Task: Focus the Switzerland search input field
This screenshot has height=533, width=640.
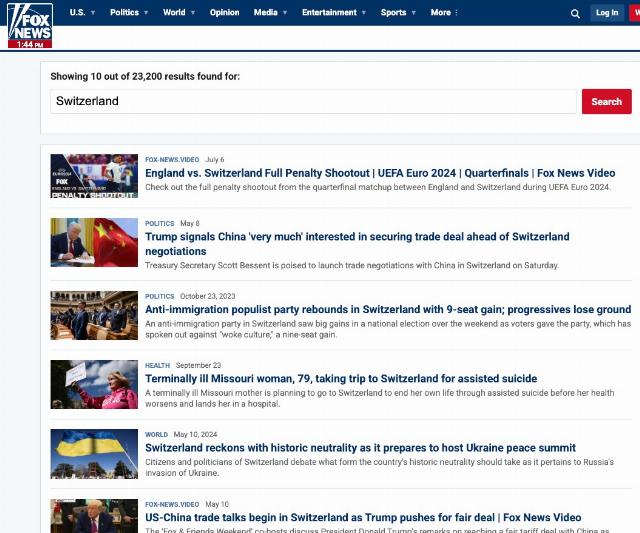Action: [313, 101]
